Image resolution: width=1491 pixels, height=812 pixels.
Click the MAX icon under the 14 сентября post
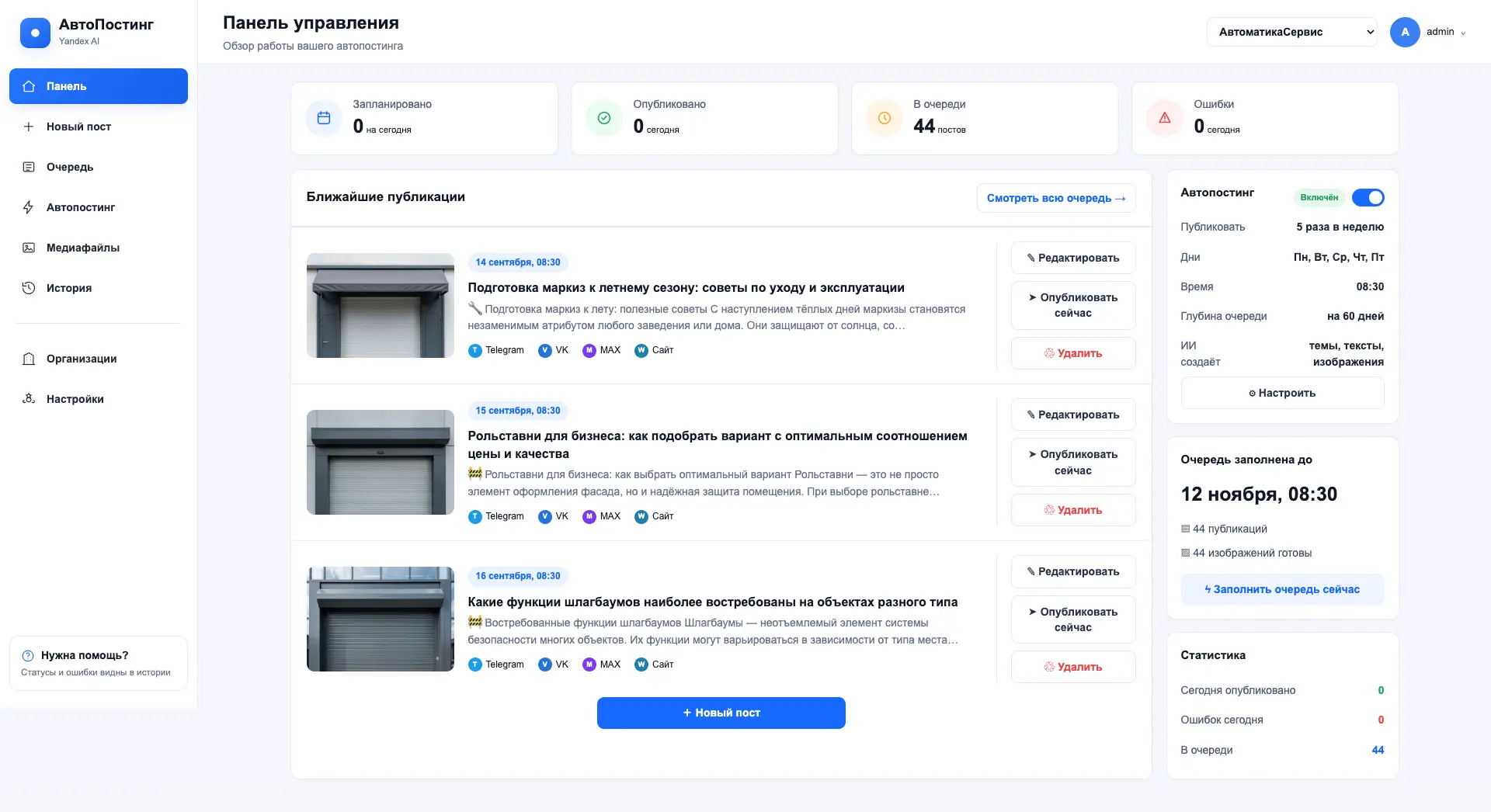(x=589, y=351)
